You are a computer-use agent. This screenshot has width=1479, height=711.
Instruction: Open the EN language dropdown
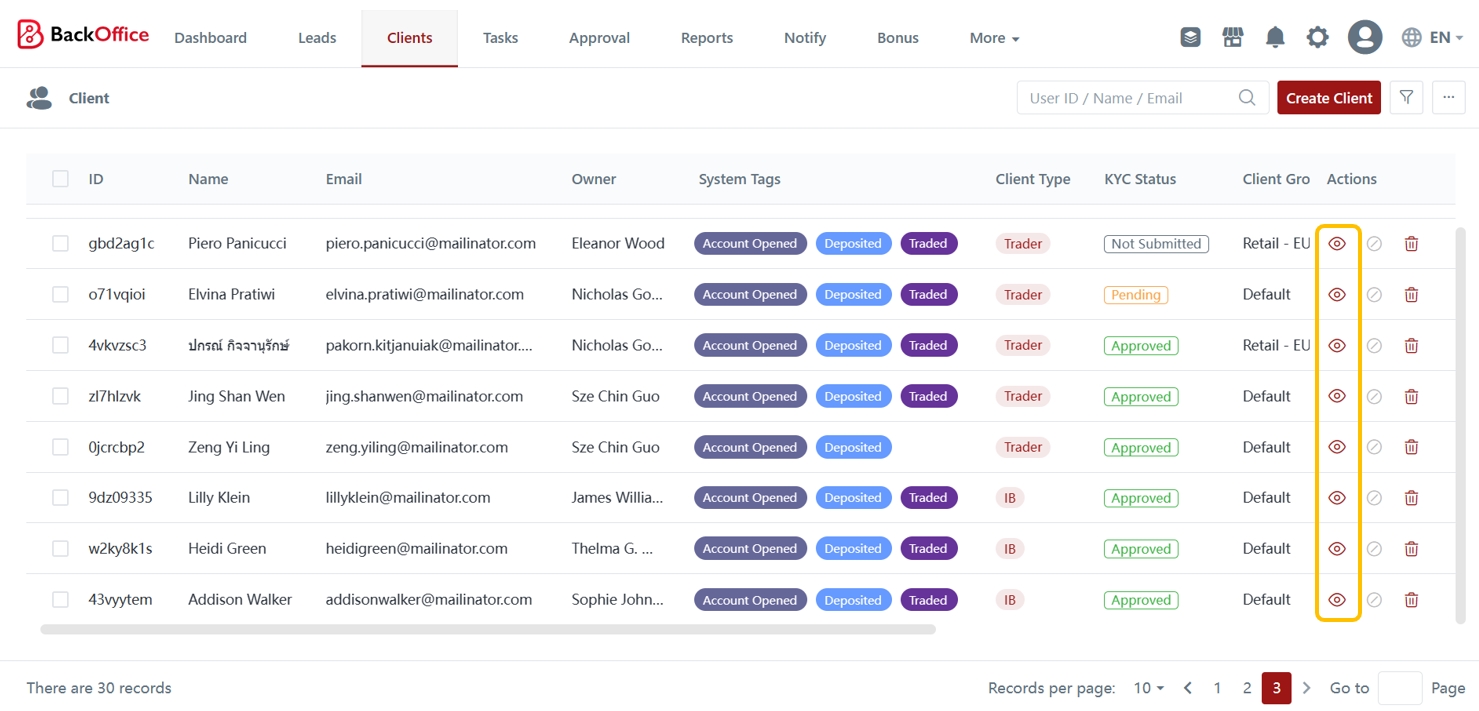(1433, 38)
